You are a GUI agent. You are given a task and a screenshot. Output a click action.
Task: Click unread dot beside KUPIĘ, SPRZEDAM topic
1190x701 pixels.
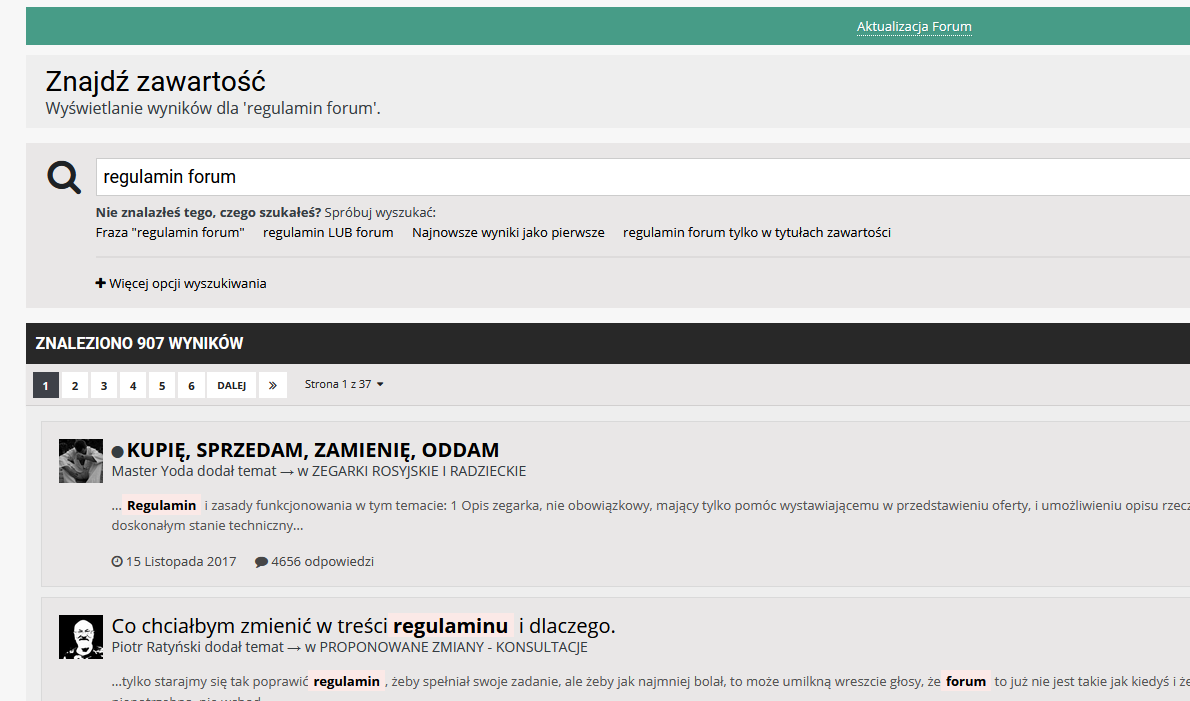tap(118, 452)
